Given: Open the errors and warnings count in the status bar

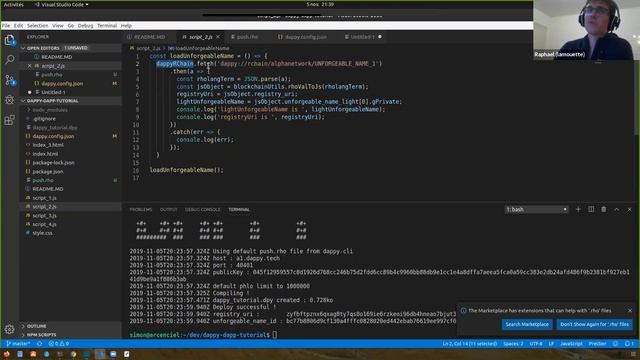Looking at the screenshot, I should point(59,344).
